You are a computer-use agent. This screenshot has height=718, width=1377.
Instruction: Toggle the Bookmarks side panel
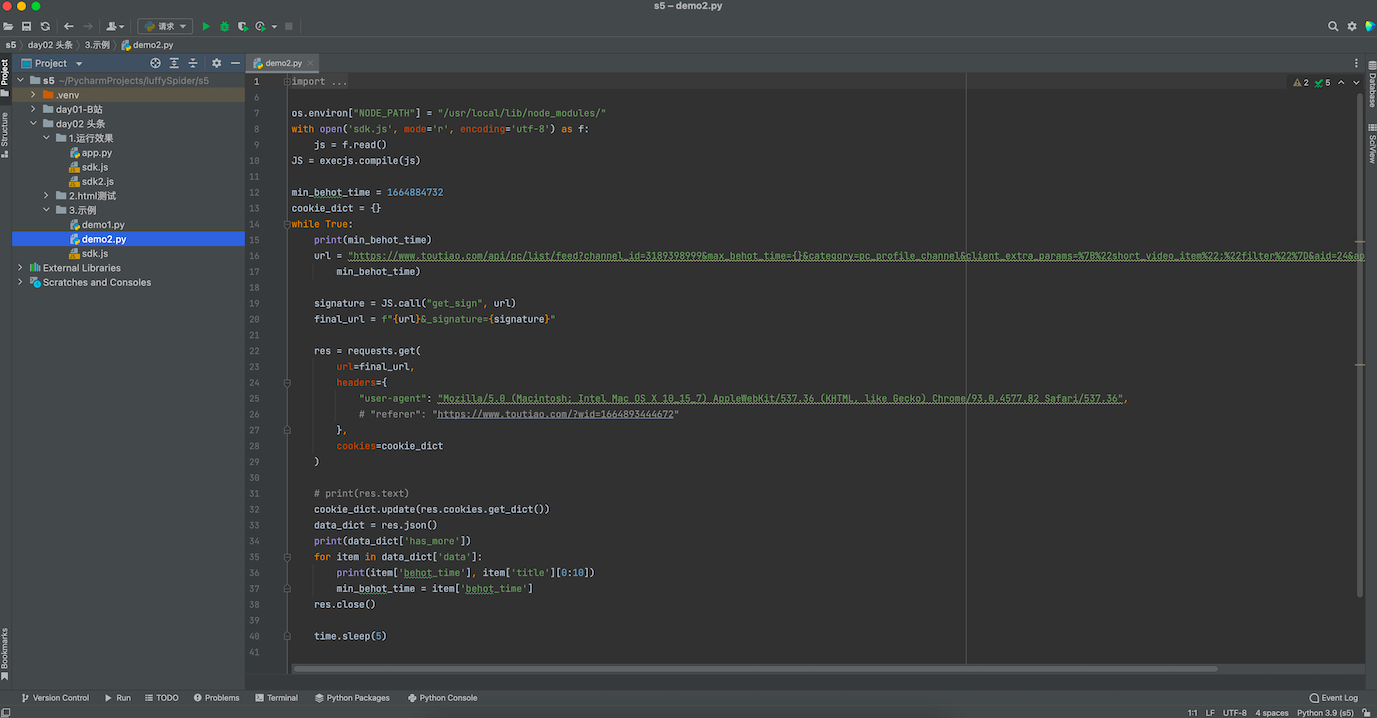click(x=5, y=654)
